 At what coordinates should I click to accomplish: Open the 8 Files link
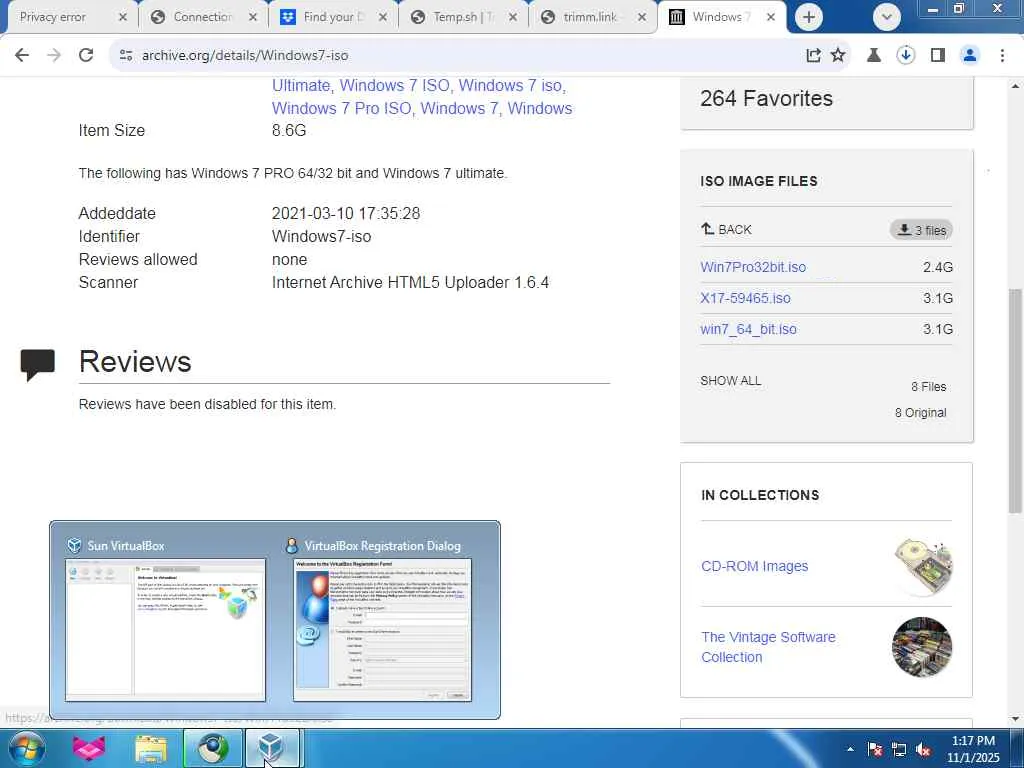929,387
